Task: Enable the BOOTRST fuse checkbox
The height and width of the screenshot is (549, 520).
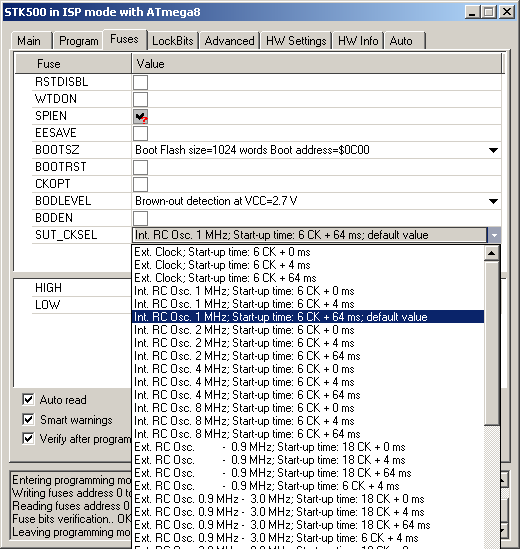Action: tap(140, 167)
